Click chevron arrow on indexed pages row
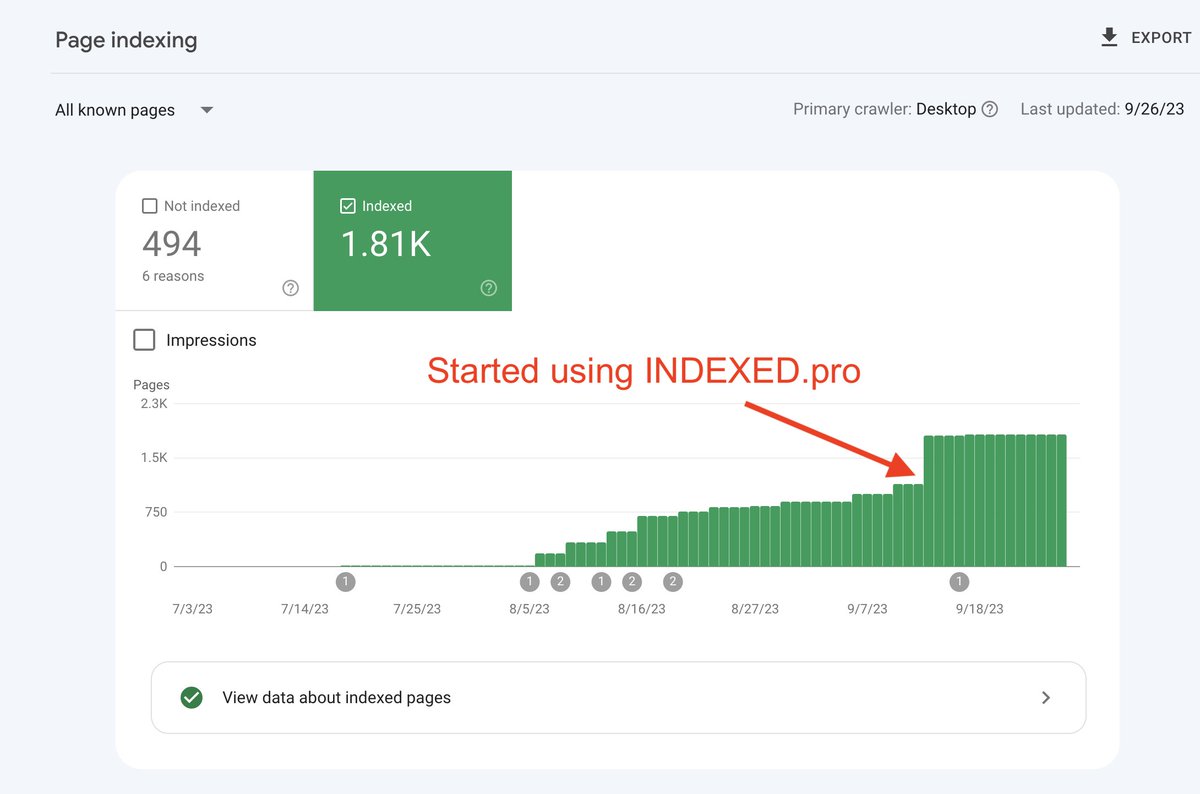The height and width of the screenshot is (794, 1200). pyautogui.click(x=1046, y=698)
